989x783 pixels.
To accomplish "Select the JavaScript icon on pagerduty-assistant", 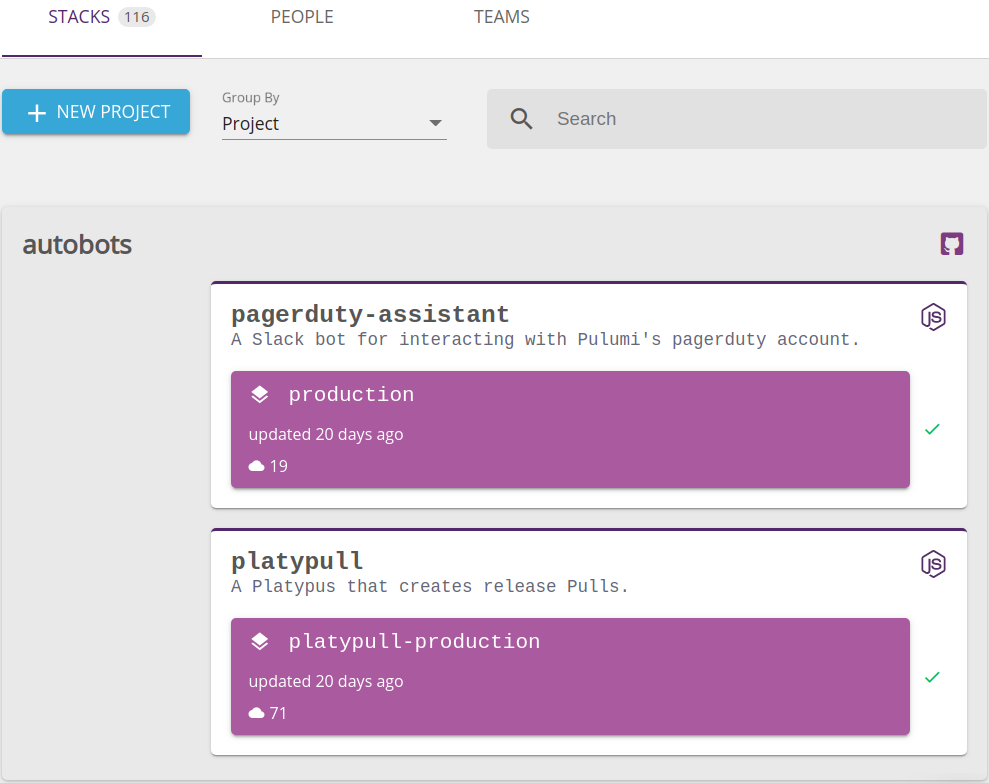I will pos(932,317).
